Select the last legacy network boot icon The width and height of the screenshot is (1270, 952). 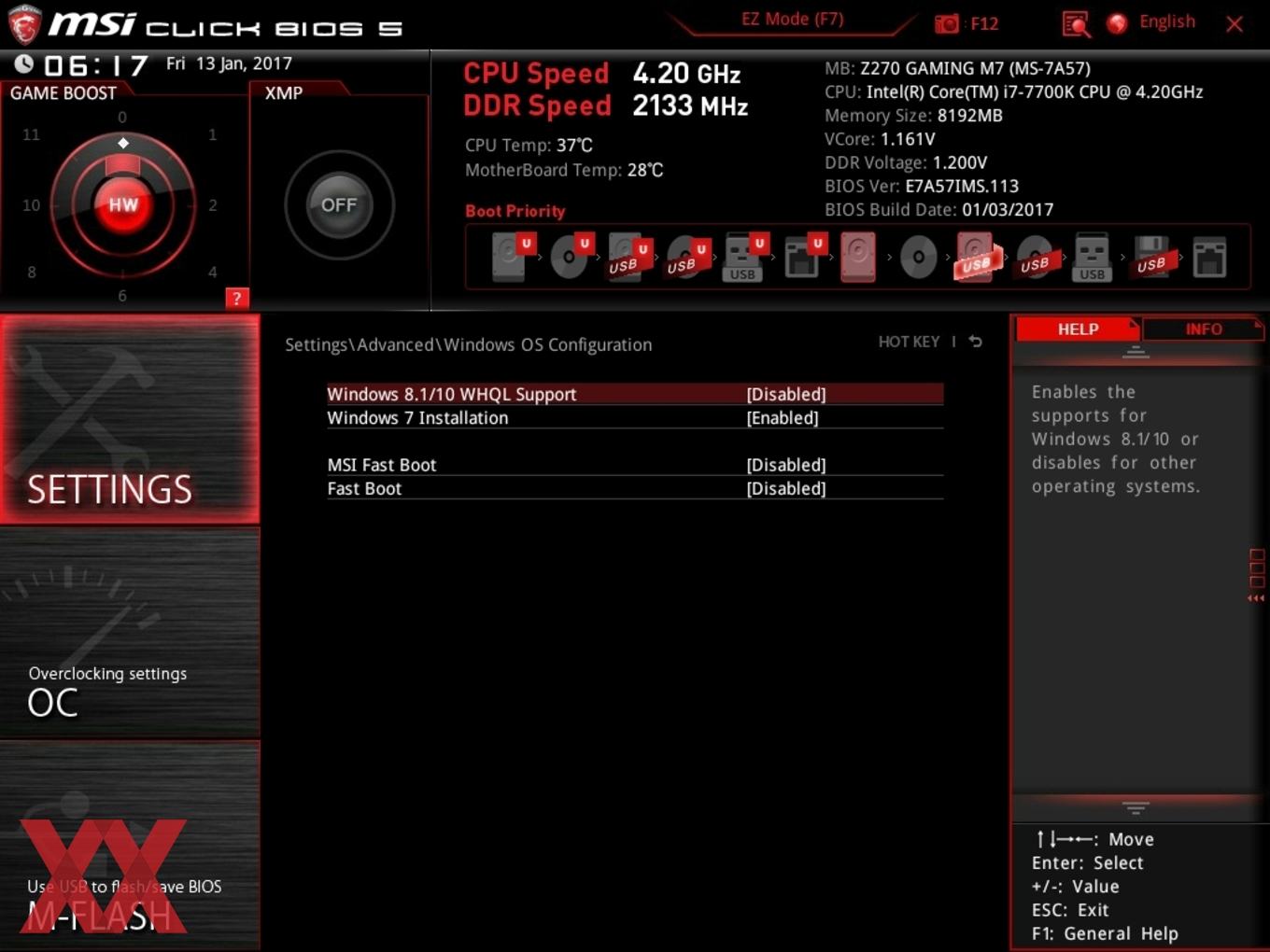coord(1209,257)
